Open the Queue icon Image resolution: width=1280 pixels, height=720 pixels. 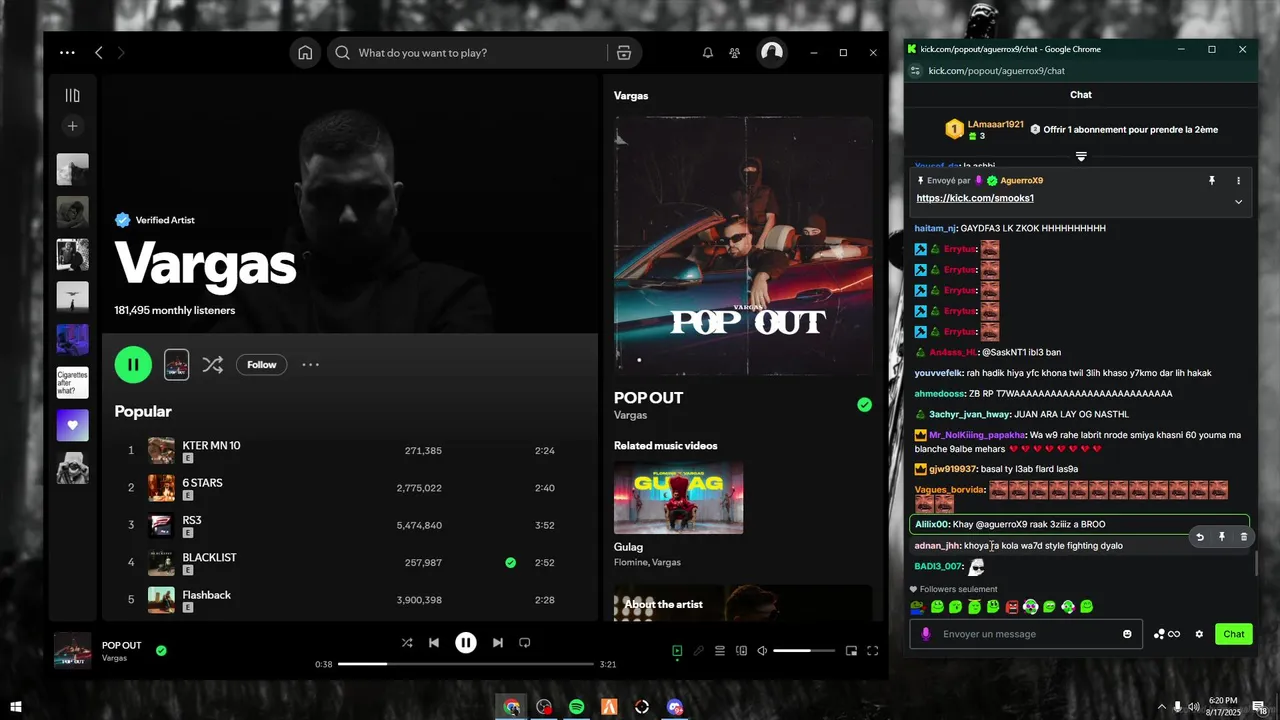click(x=720, y=651)
